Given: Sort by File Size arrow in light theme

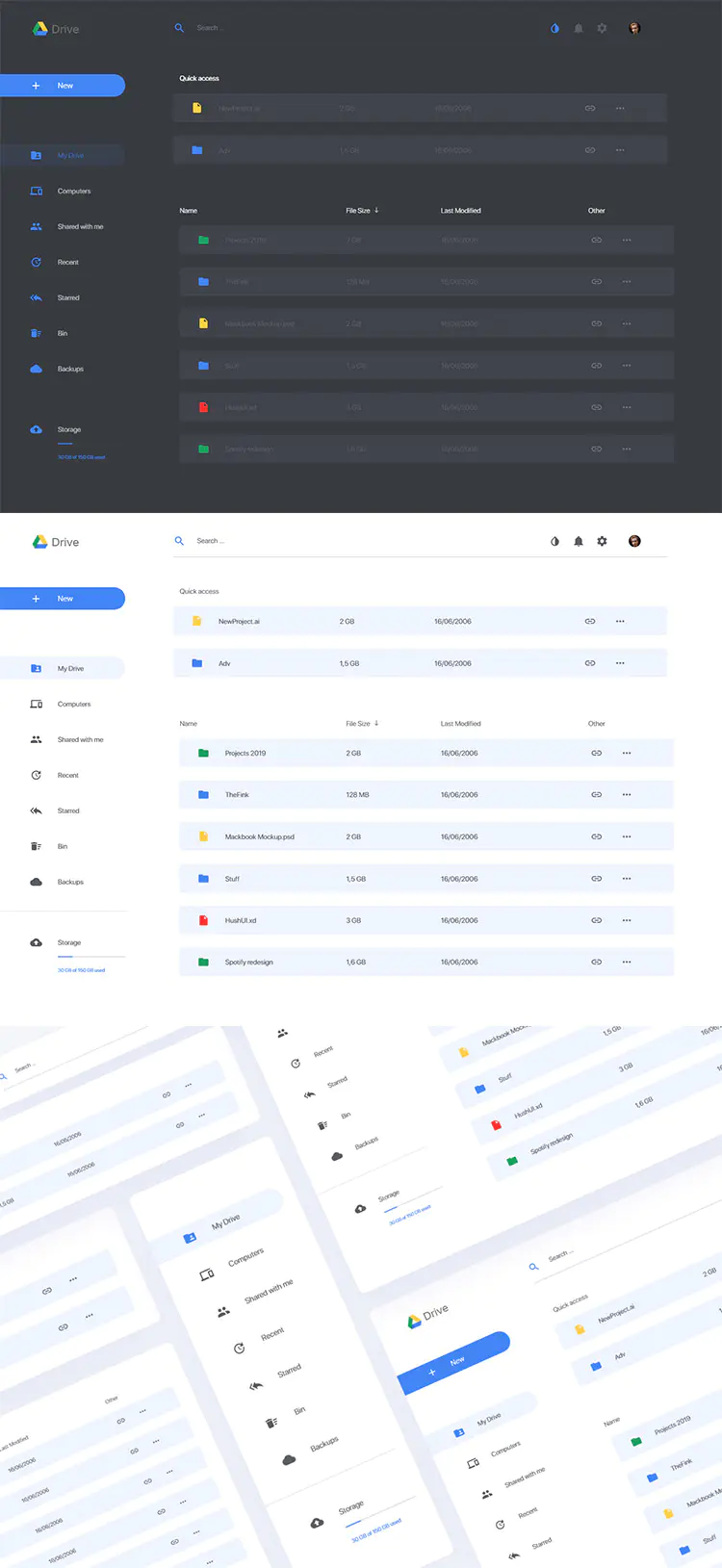Looking at the screenshot, I should coord(376,723).
